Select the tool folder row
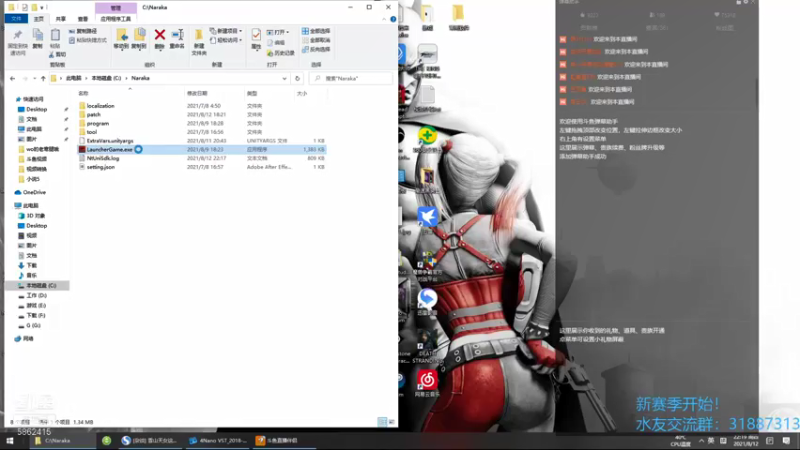Viewport: 800px width, 450px height. pos(202,132)
